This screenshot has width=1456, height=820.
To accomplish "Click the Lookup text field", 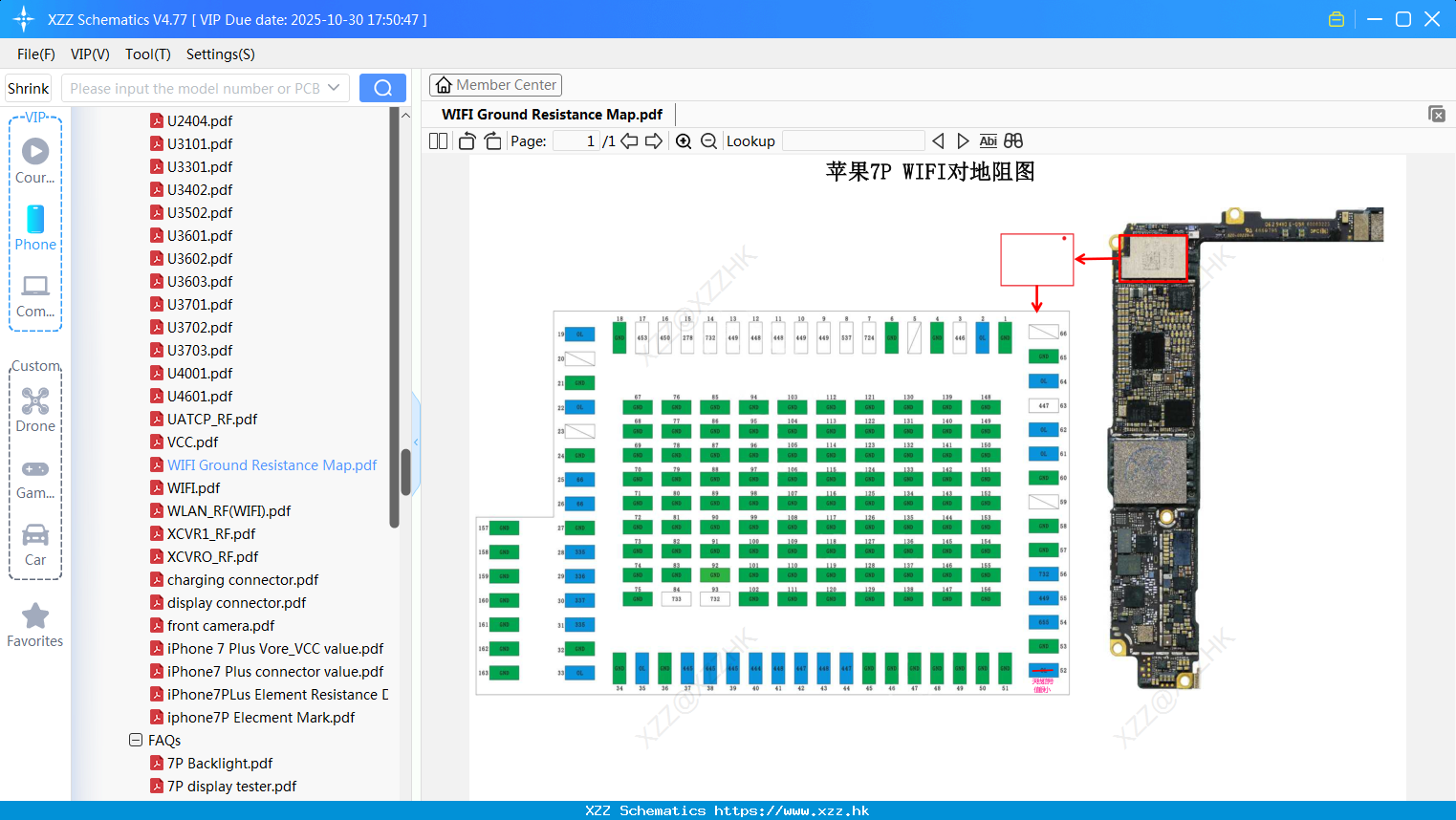I will tap(854, 140).
